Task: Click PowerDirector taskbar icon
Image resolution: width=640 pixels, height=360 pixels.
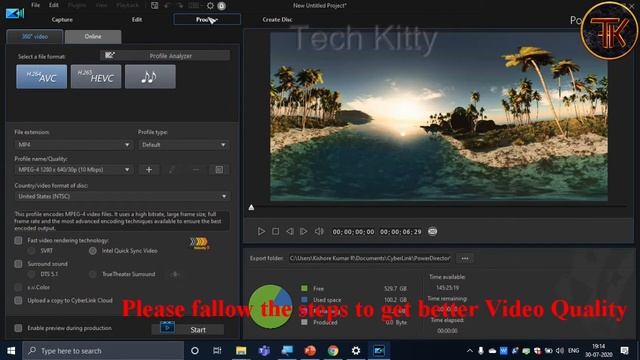Action: pyautogui.click(x=379, y=351)
